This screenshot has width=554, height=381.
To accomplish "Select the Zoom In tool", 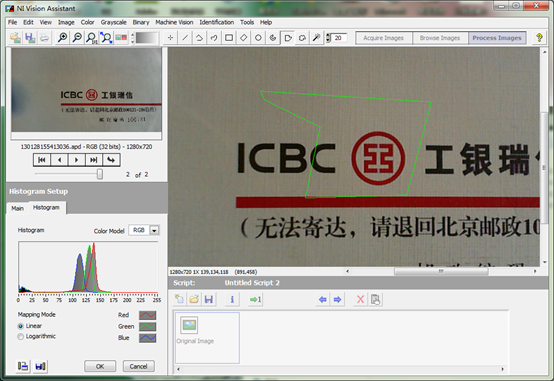I will pyautogui.click(x=63, y=37).
